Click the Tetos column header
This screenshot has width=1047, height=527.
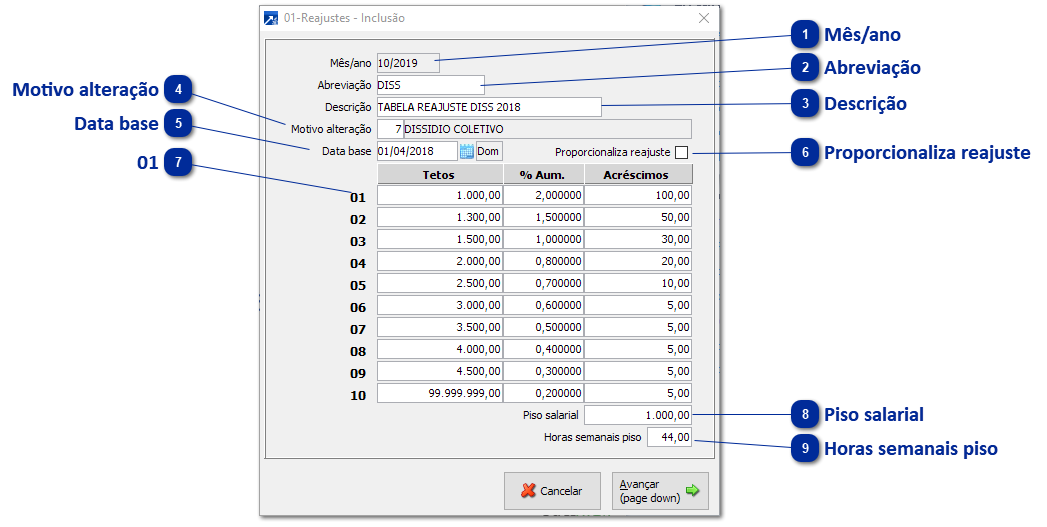(x=439, y=174)
